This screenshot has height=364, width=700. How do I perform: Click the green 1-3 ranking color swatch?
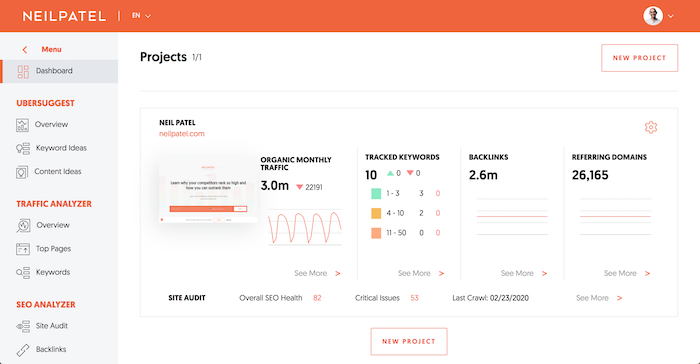[x=376, y=193]
